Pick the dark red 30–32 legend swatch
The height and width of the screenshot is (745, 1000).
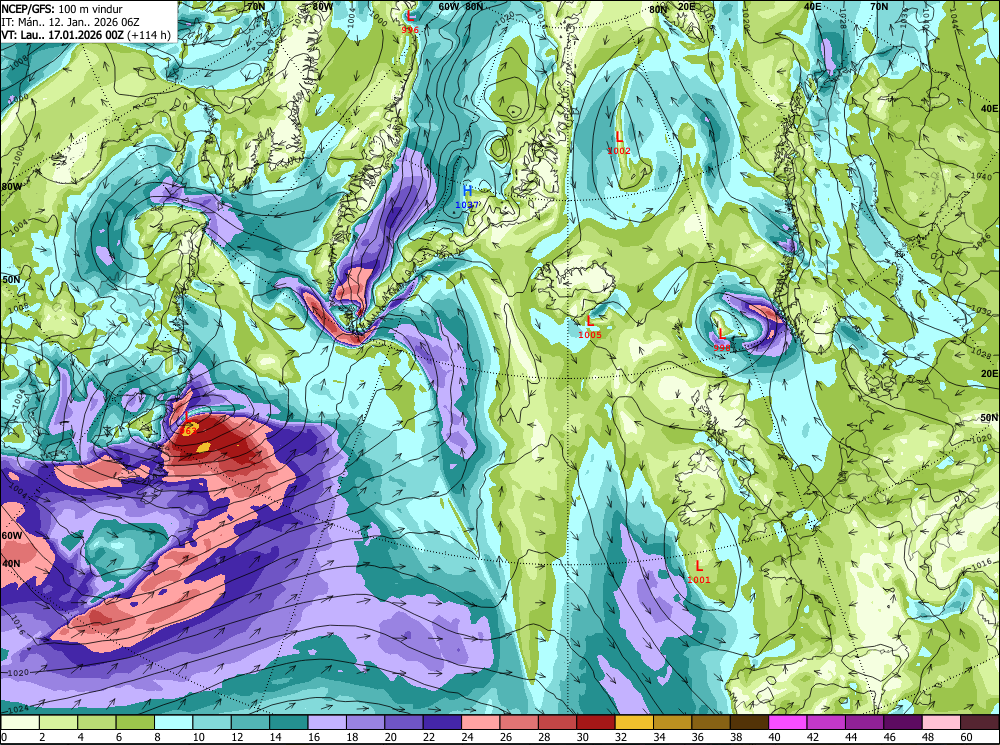coord(596,722)
